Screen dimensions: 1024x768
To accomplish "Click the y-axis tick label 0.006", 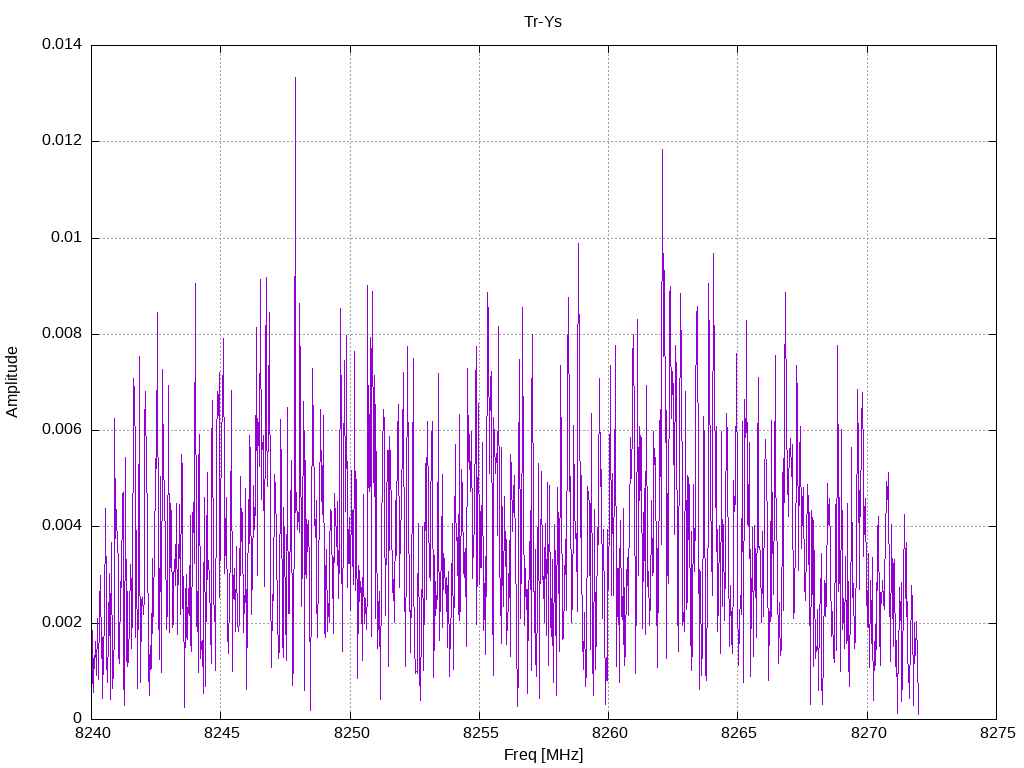I will pos(62,430).
